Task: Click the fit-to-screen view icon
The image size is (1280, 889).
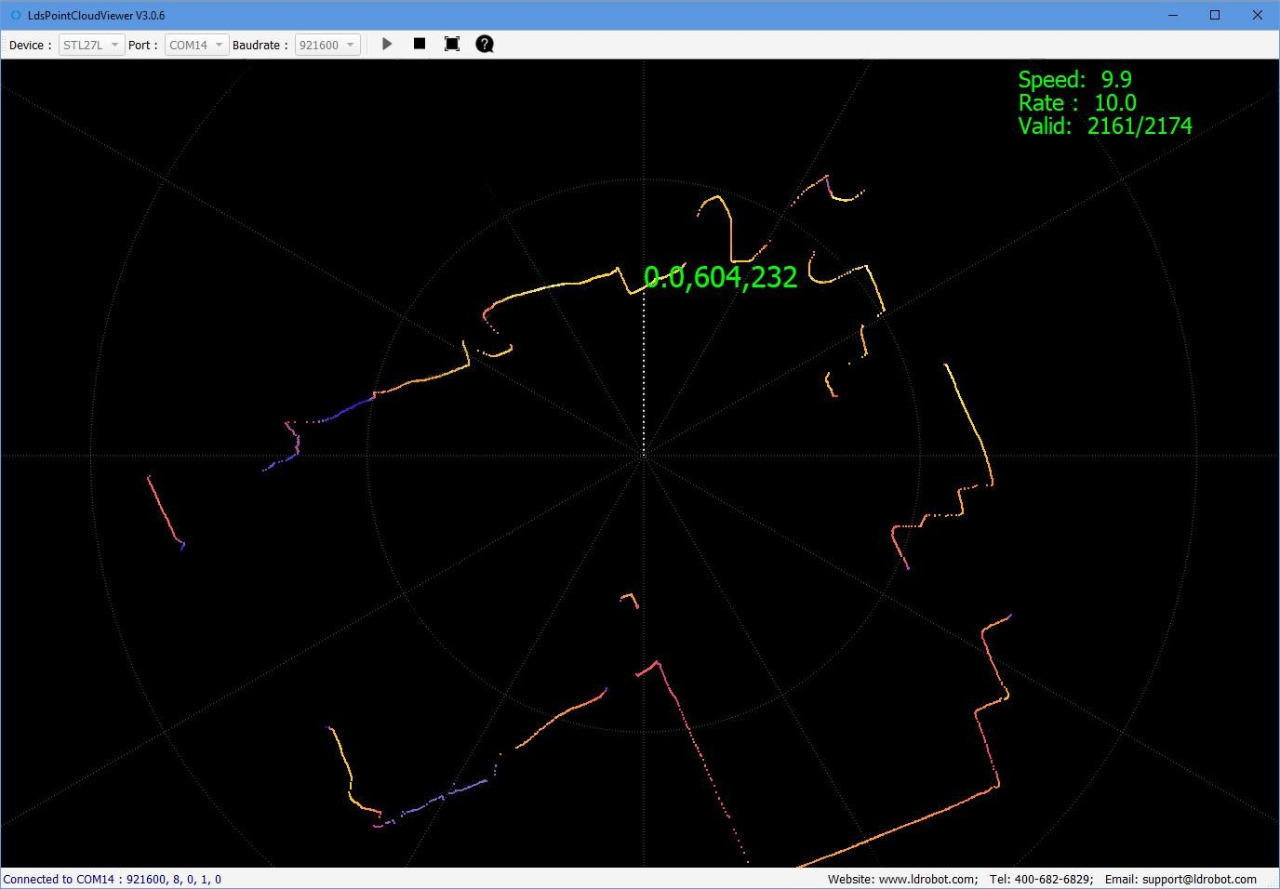Action: pos(452,44)
